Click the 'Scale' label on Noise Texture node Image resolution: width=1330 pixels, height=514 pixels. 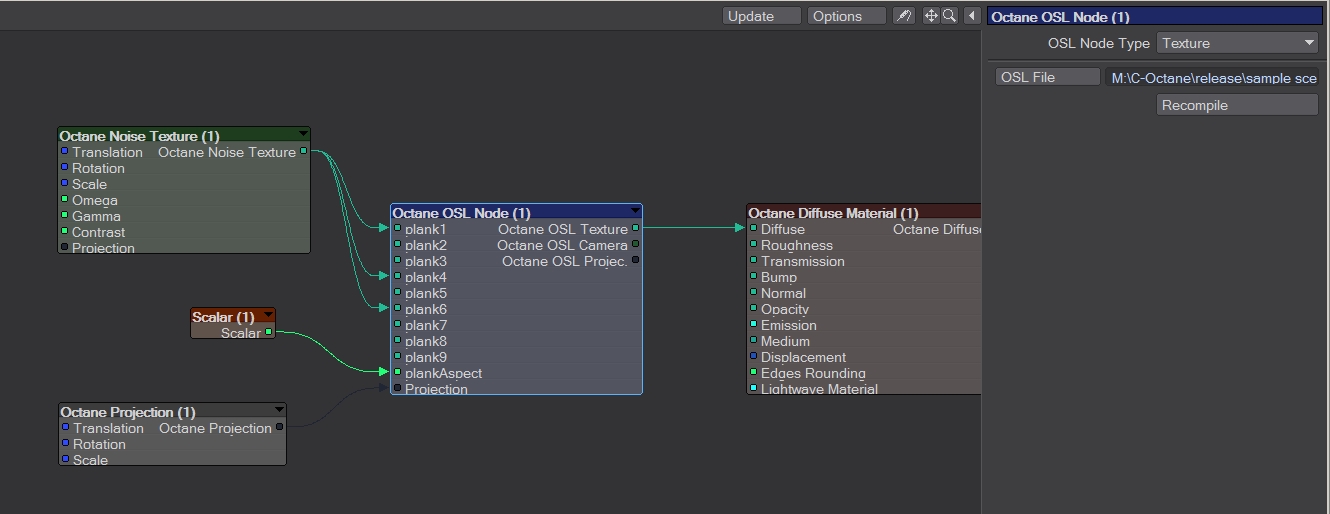click(89, 184)
